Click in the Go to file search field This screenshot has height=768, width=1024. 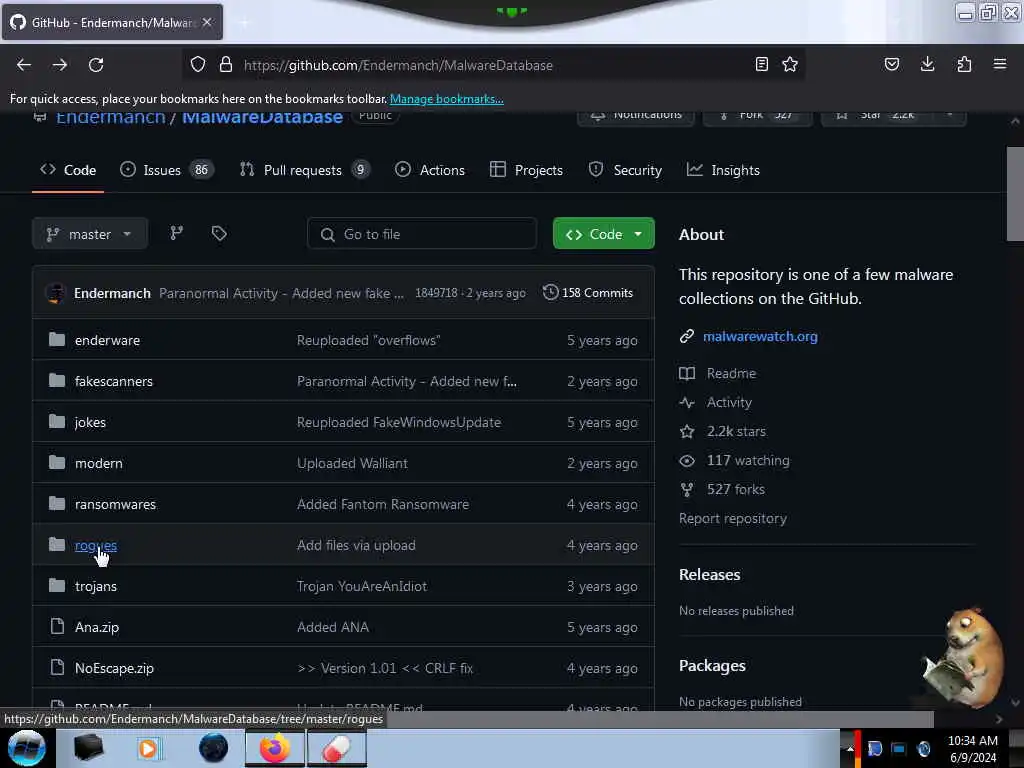[422, 234]
